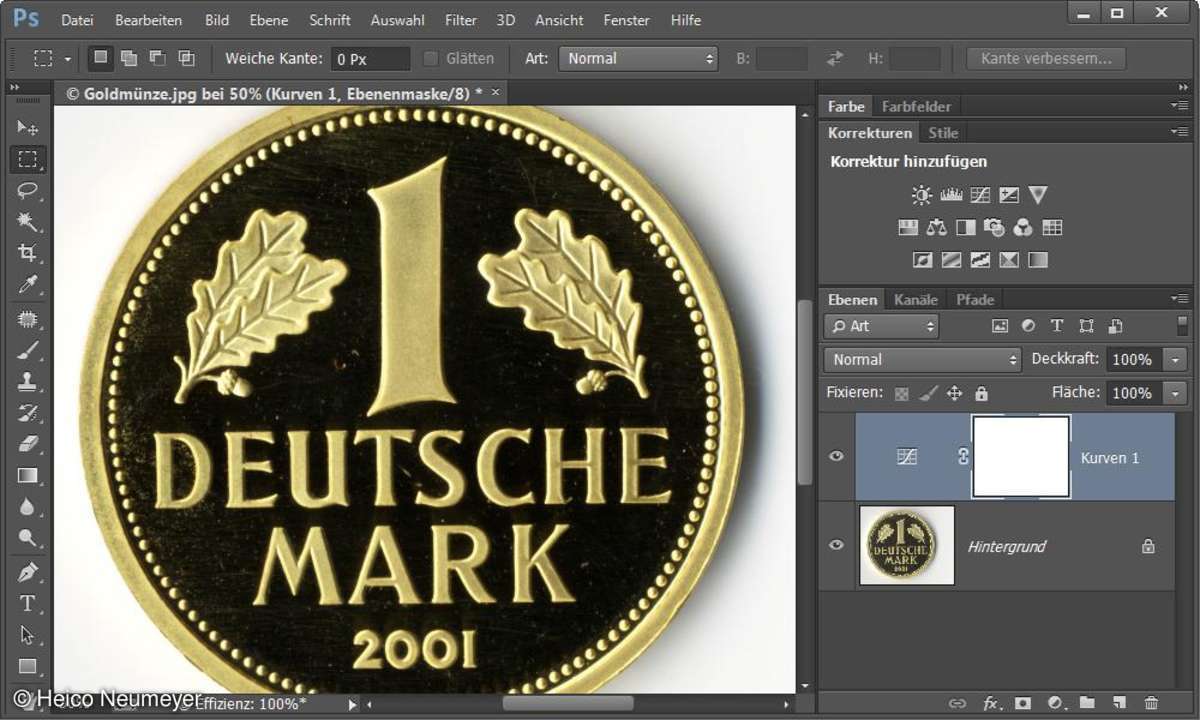Toggle lock transparent pixels

(903, 394)
